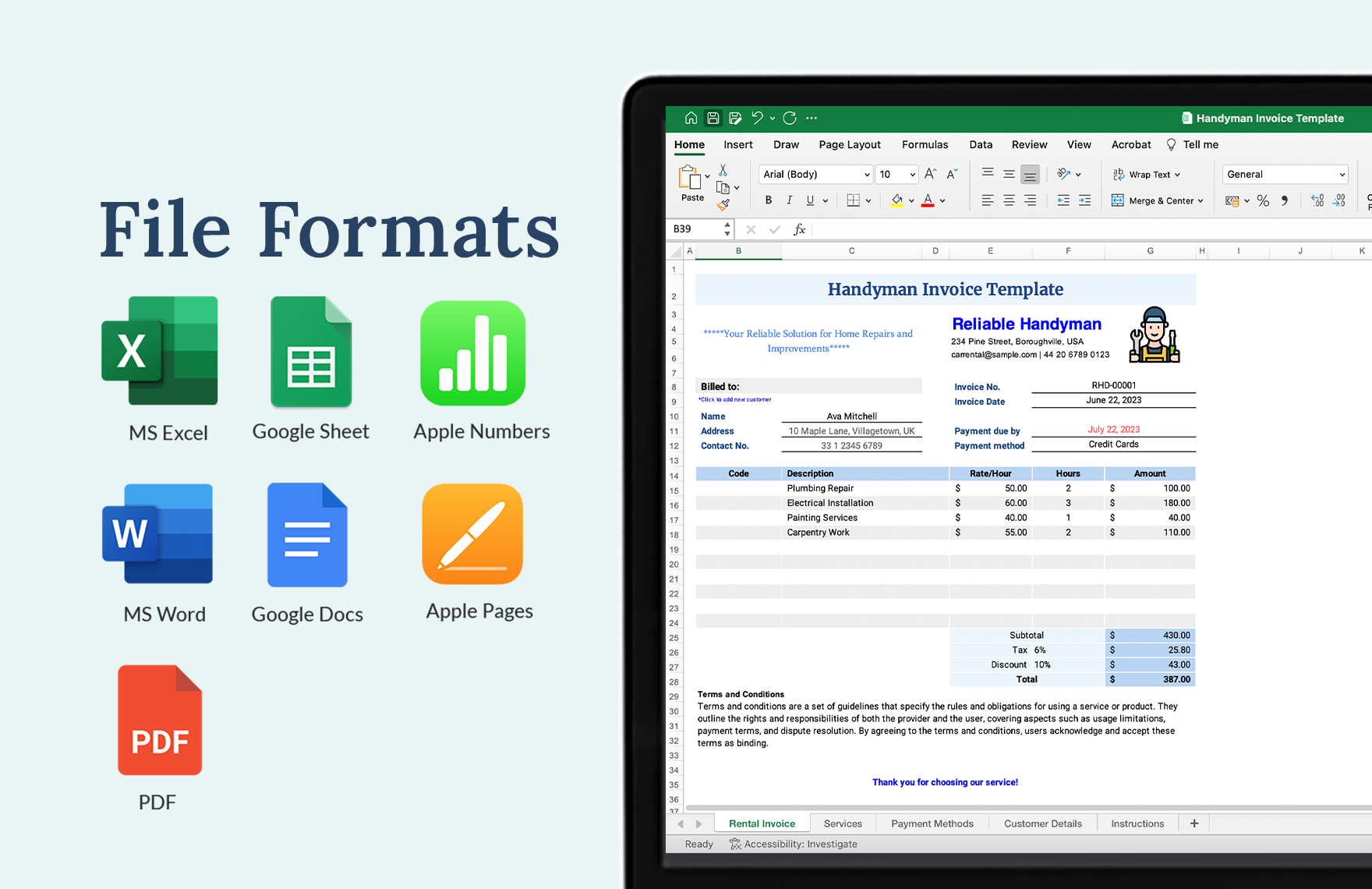Apply comma style format

(x=1285, y=200)
